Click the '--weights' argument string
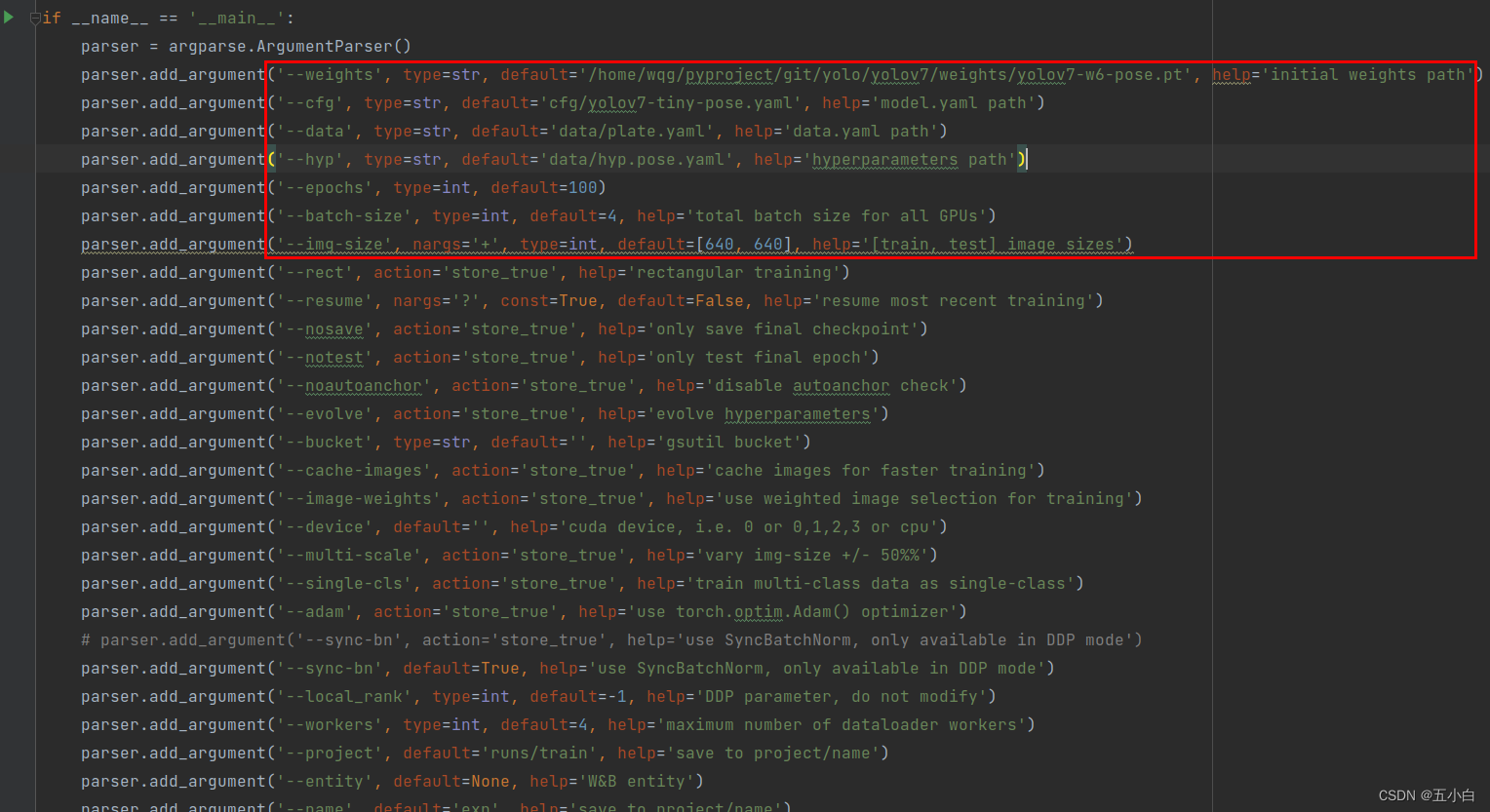The image size is (1490, 812). coord(330,75)
